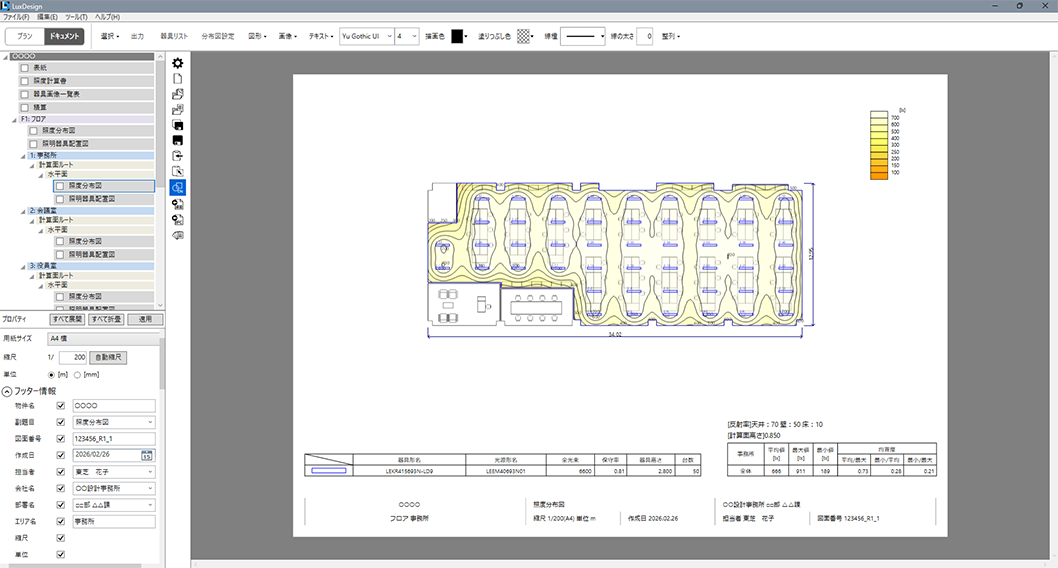
Task: Open the Yu Gothic UI font dropdown
Action: 385,36
